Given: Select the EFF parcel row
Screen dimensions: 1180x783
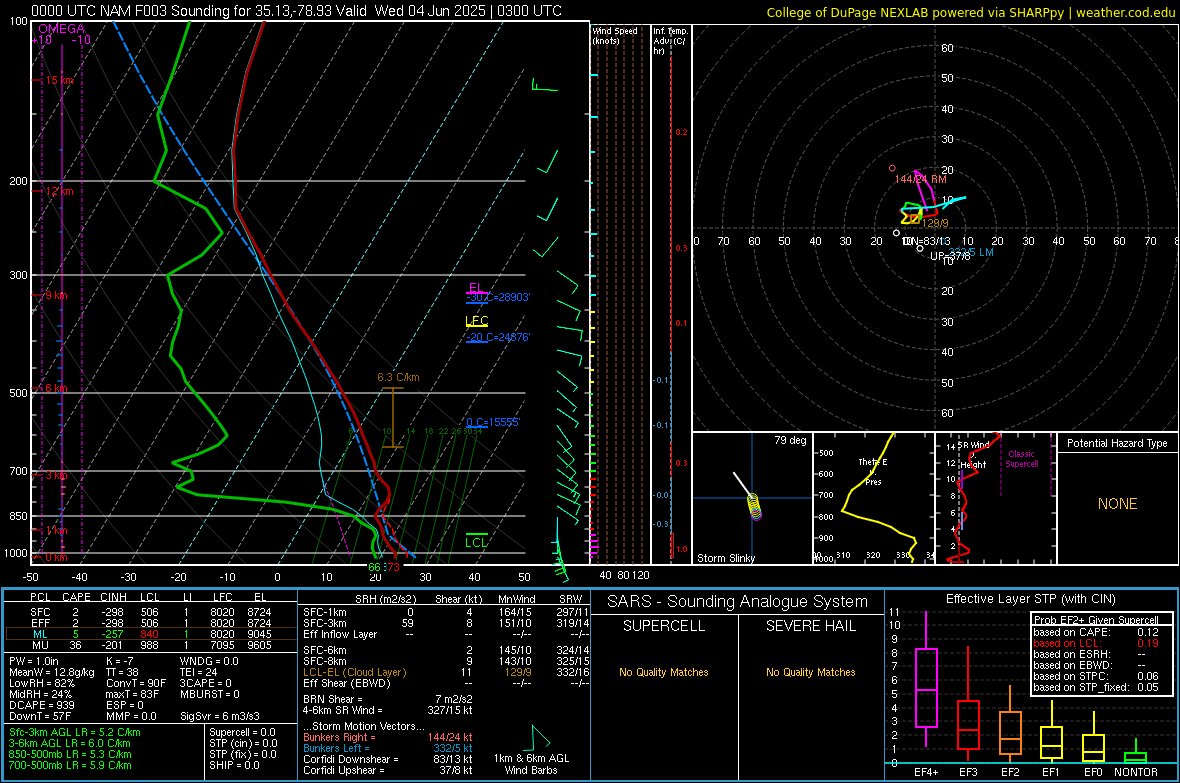Looking at the screenshot, I should point(151,623).
